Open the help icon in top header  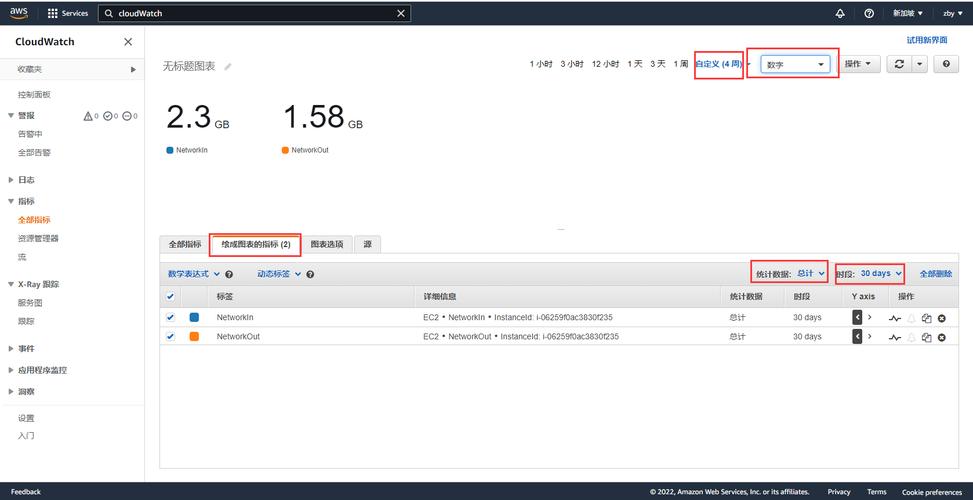(869, 13)
